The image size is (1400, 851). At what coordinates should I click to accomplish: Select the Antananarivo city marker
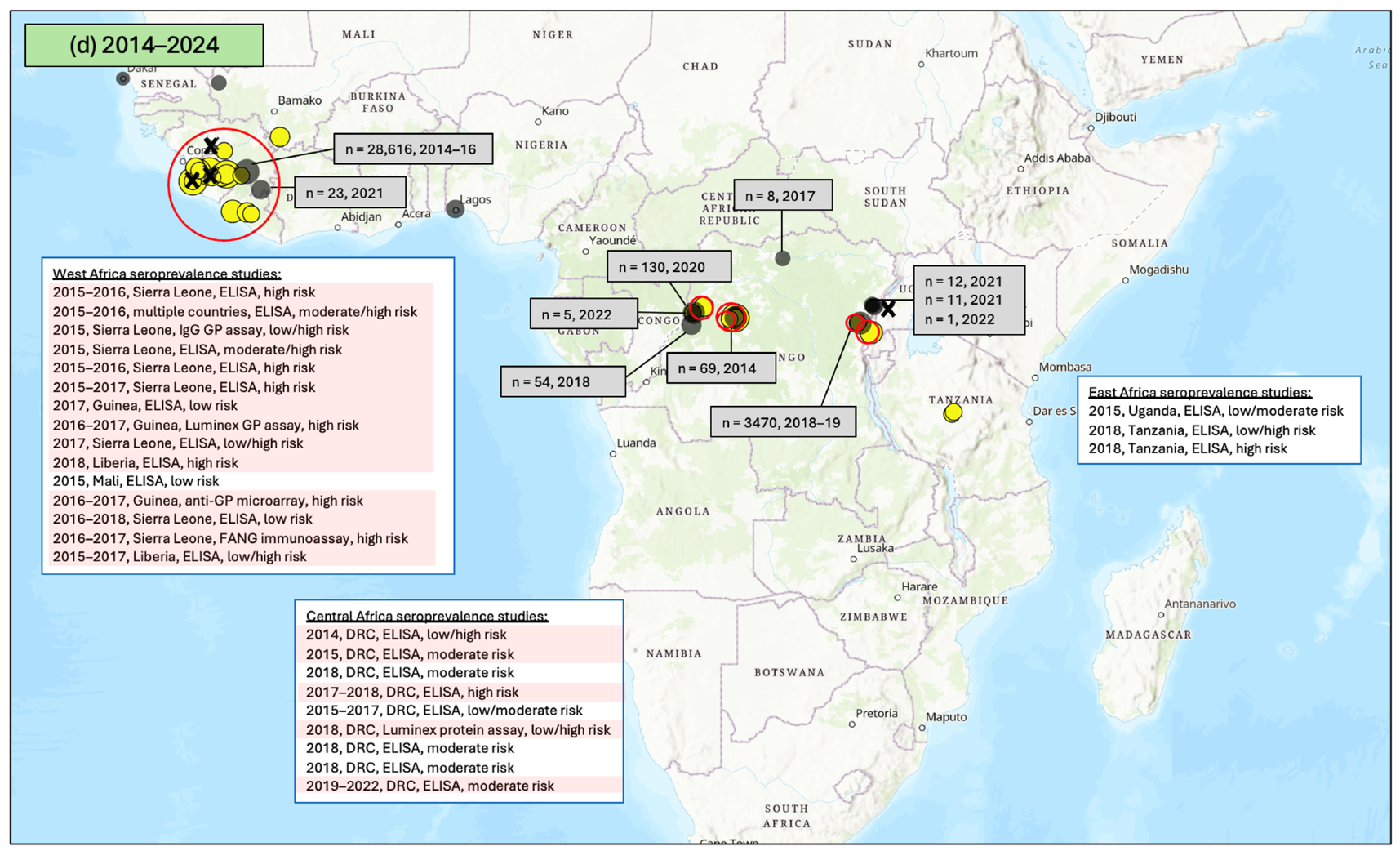tap(1161, 615)
